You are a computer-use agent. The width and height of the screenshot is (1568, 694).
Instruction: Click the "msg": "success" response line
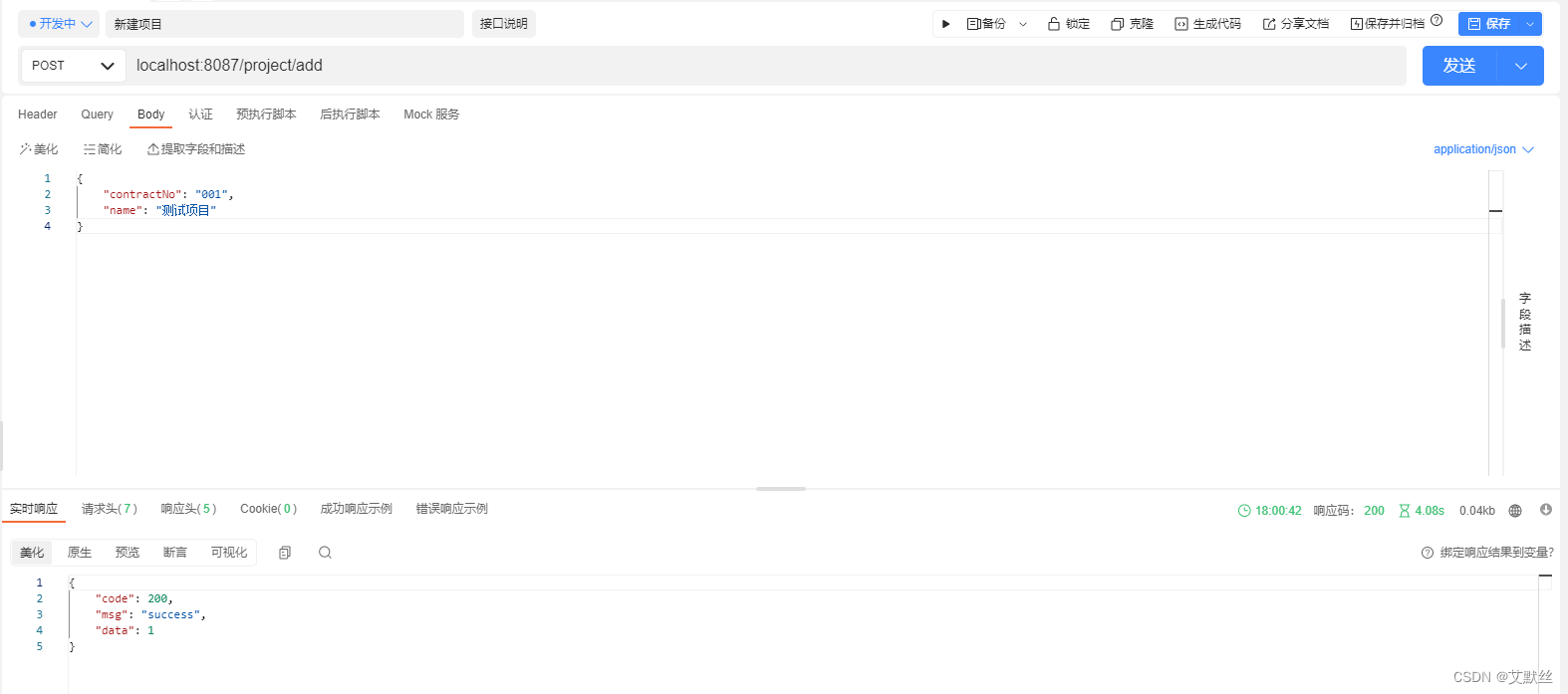[150, 614]
